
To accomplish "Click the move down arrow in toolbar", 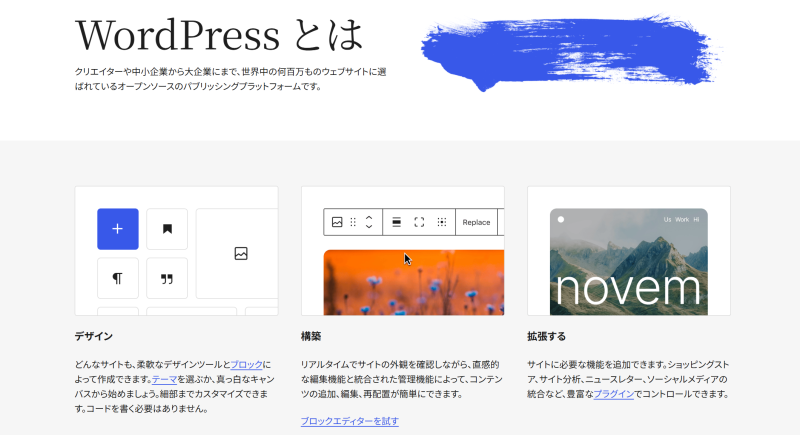I will click(369, 226).
